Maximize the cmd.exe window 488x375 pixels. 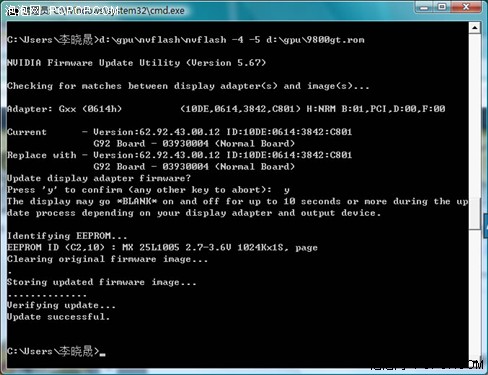click(442, 7)
